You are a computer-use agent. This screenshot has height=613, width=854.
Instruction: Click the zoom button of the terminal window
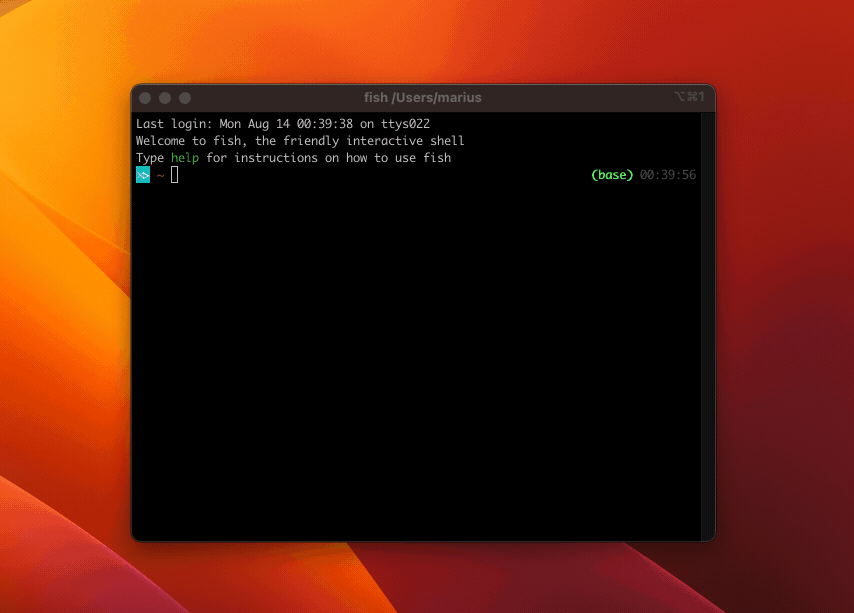185,98
